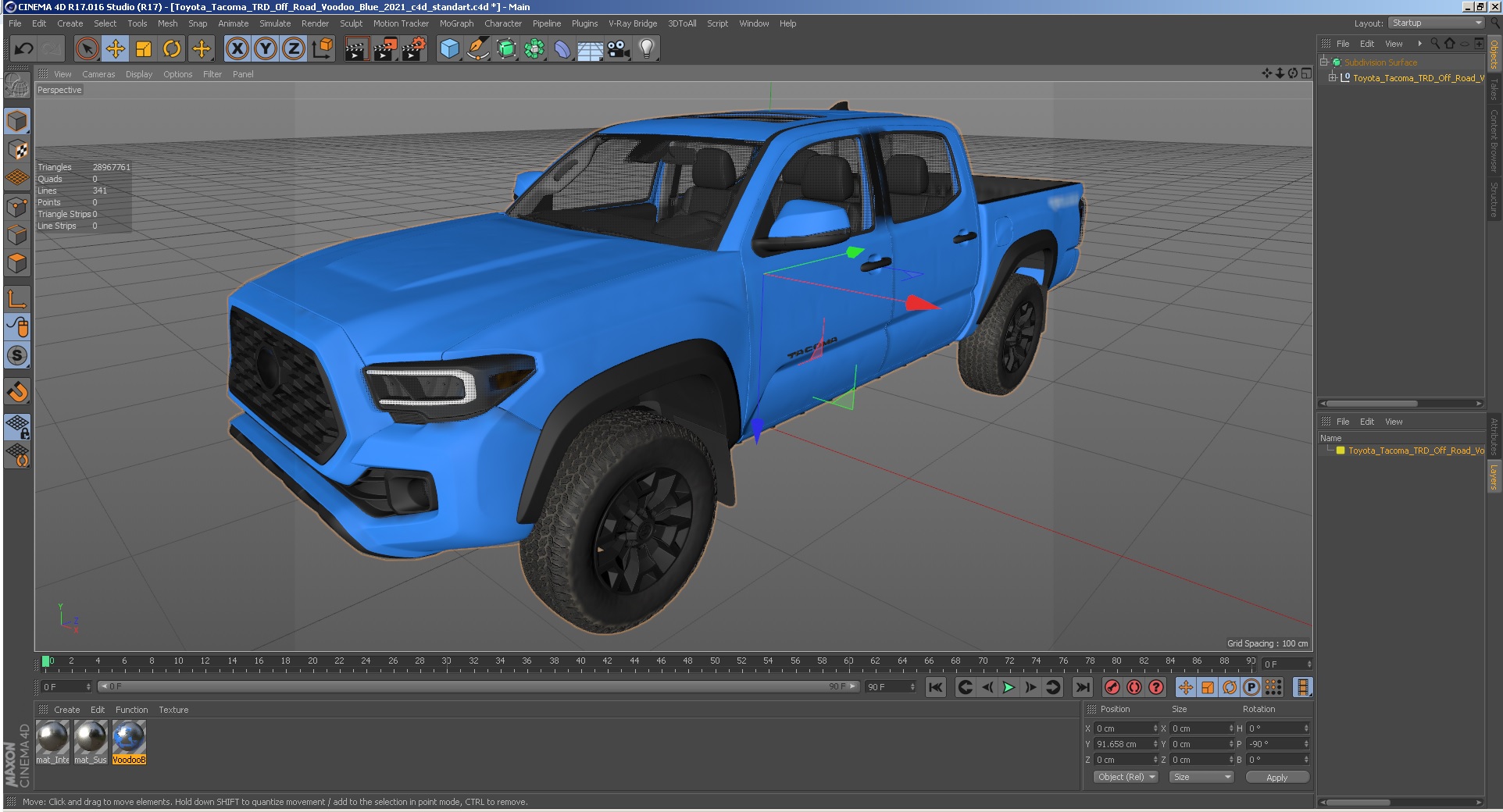Open Array modeling objects icon
Image resolution: width=1503 pixels, height=812 pixels.
534,48
